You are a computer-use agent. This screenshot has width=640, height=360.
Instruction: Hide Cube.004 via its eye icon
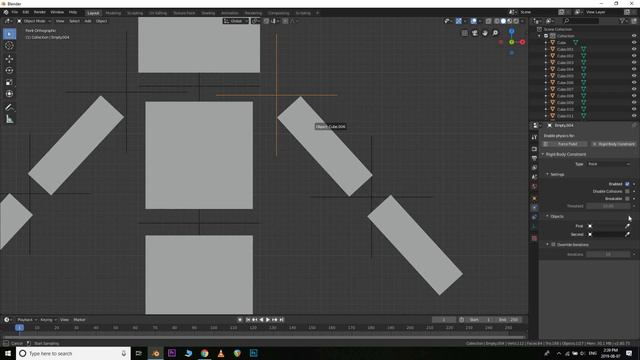point(634,69)
